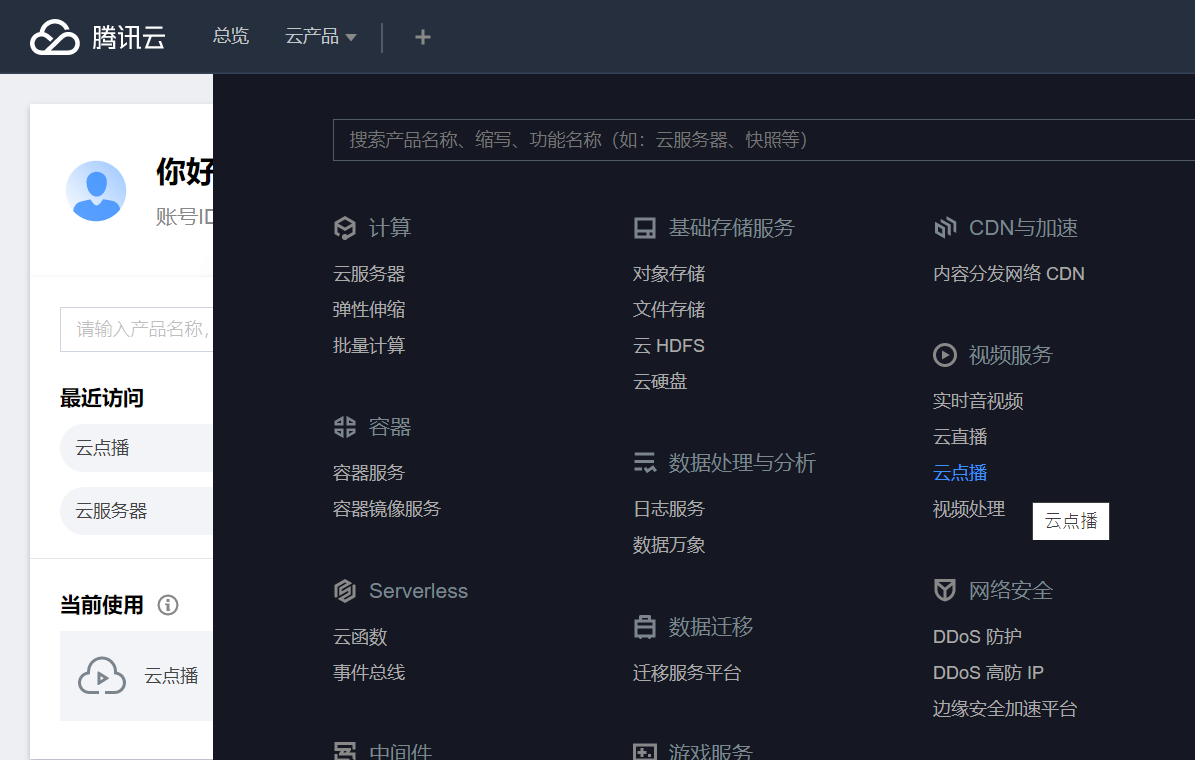Viewport: 1195px width, 760px height.
Task: Select recent 云服务器 pill button
Action: point(111,511)
